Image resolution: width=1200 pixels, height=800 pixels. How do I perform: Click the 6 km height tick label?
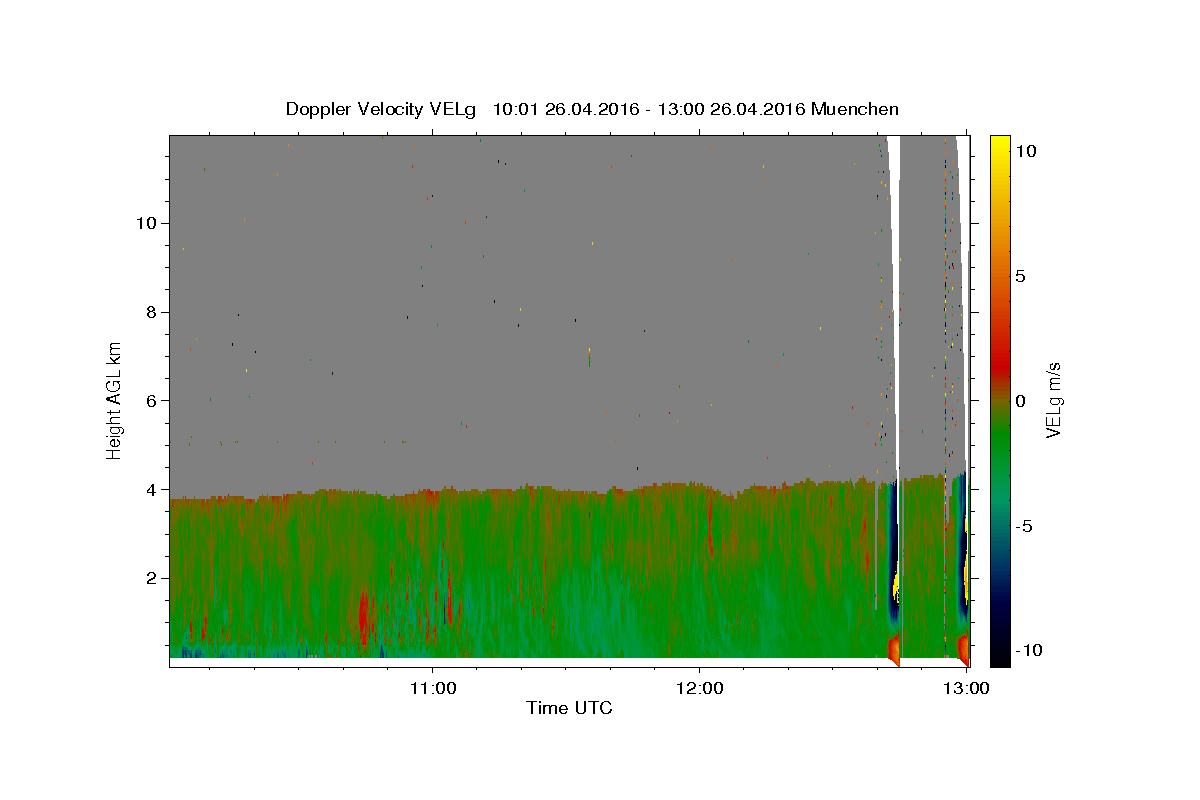tap(152, 401)
